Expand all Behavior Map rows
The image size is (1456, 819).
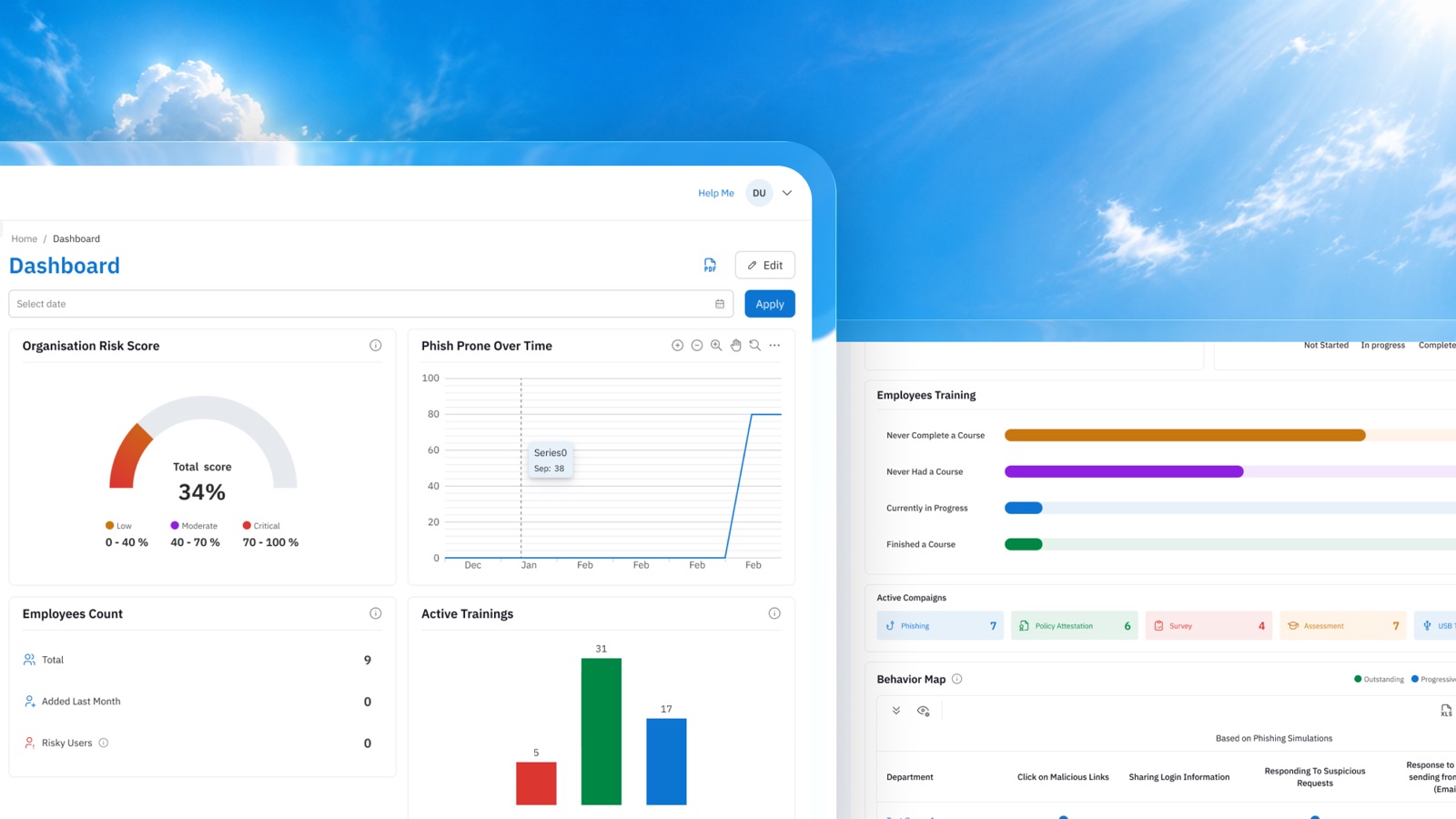(x=896, y=711)
